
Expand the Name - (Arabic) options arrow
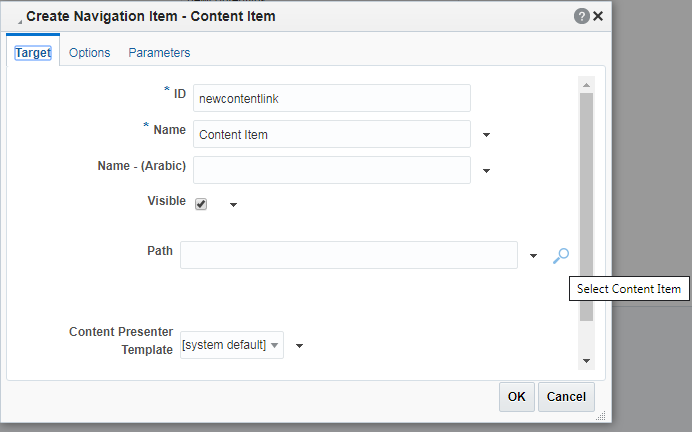click(486, 171)
